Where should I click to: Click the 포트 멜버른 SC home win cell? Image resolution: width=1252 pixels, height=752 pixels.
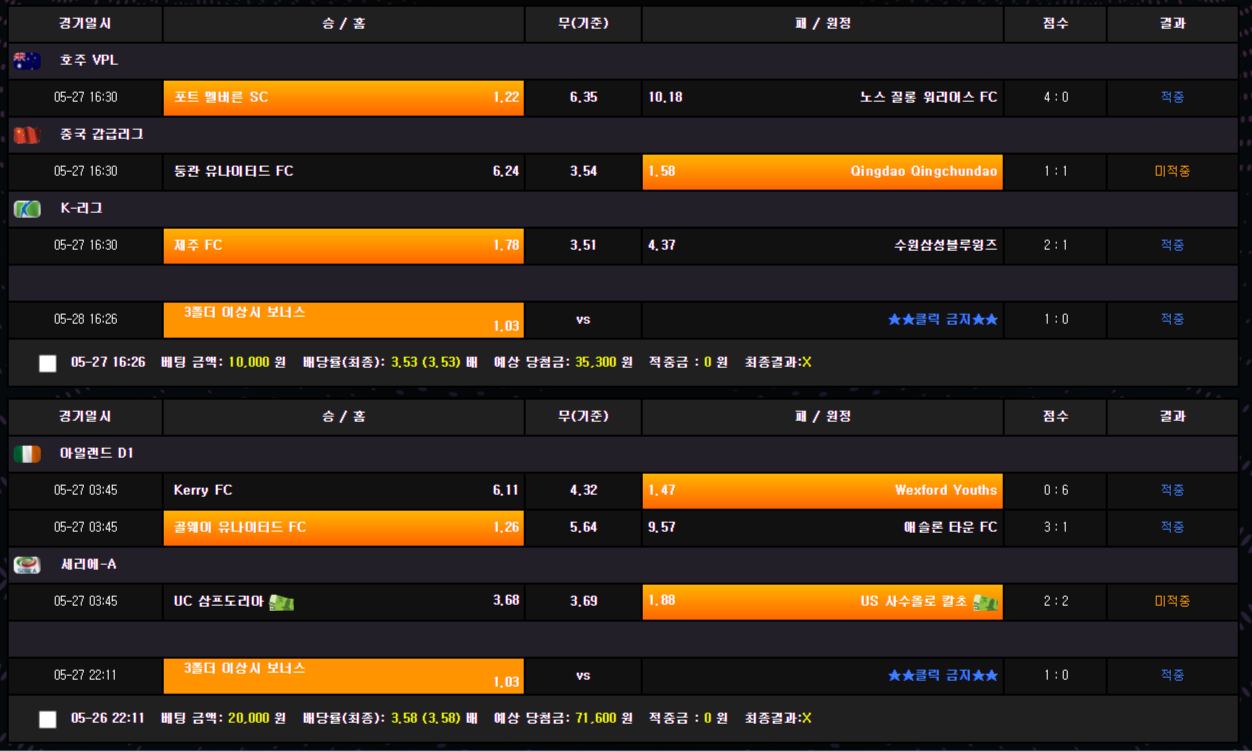point(343,98)
